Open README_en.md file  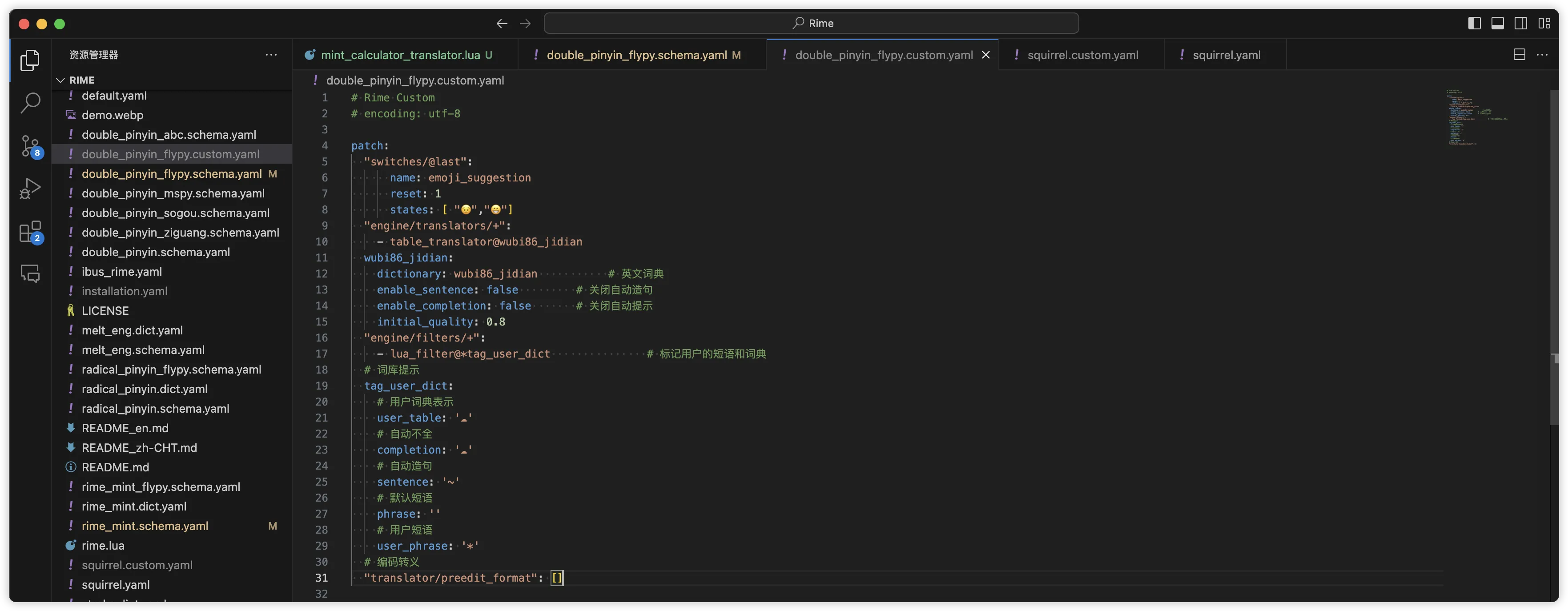[125, 428]
